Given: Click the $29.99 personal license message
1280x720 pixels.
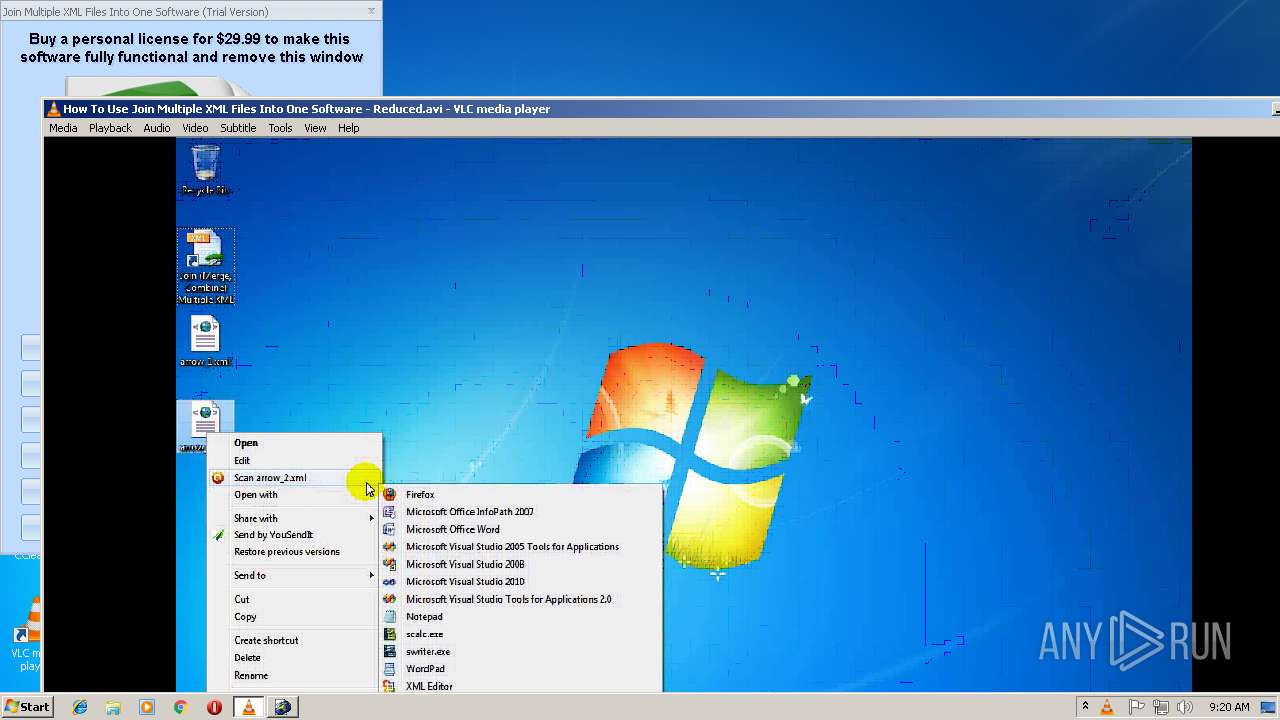Looking at the screenshot, I should (191, 48).
